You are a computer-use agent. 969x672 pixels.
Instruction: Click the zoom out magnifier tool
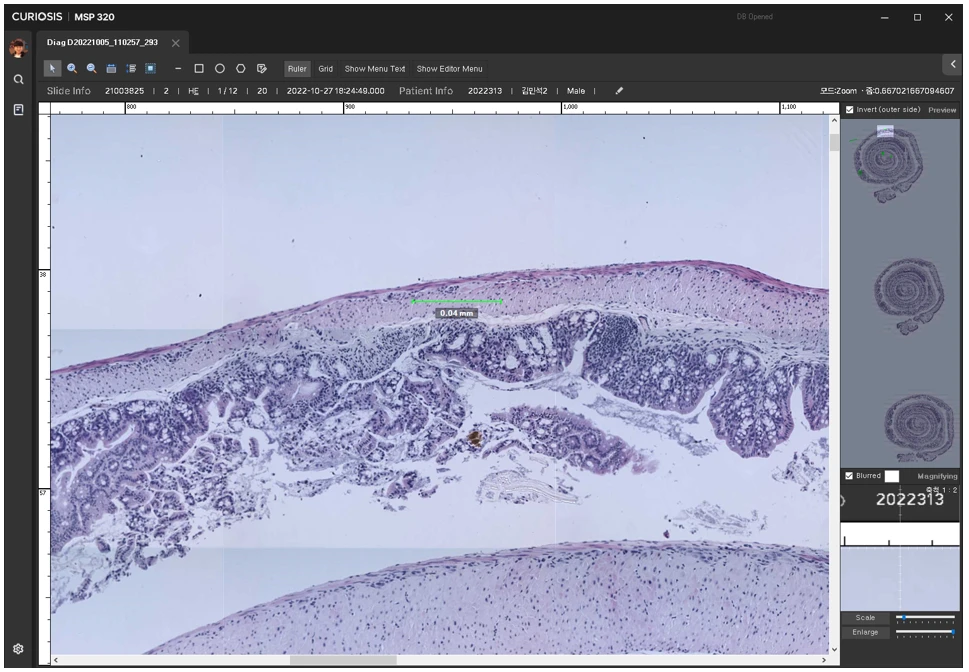(x=91, y=69)
